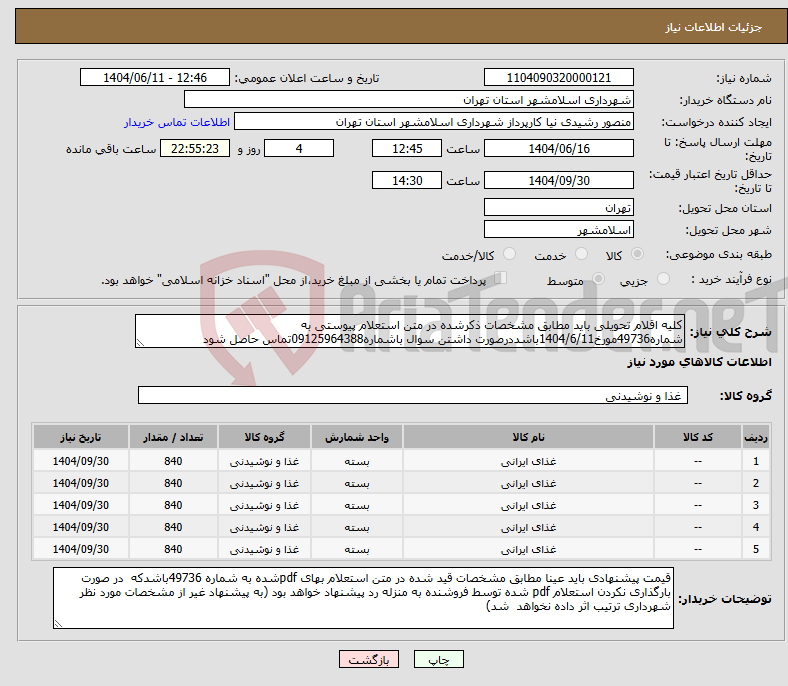Toggle the Islamic treasury payment checkbox
788x686 pixels.
[501, 279]
